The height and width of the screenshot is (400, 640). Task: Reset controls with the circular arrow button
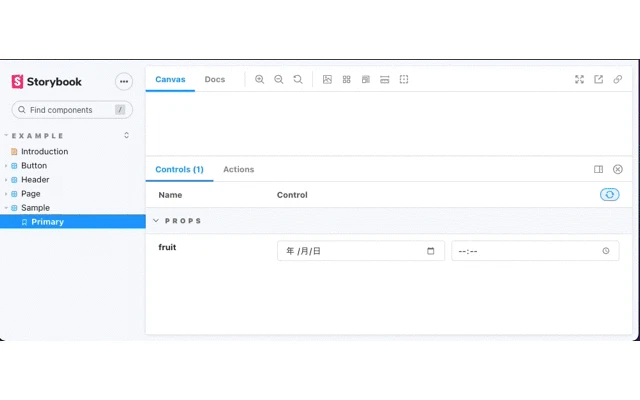click(609, 195)
